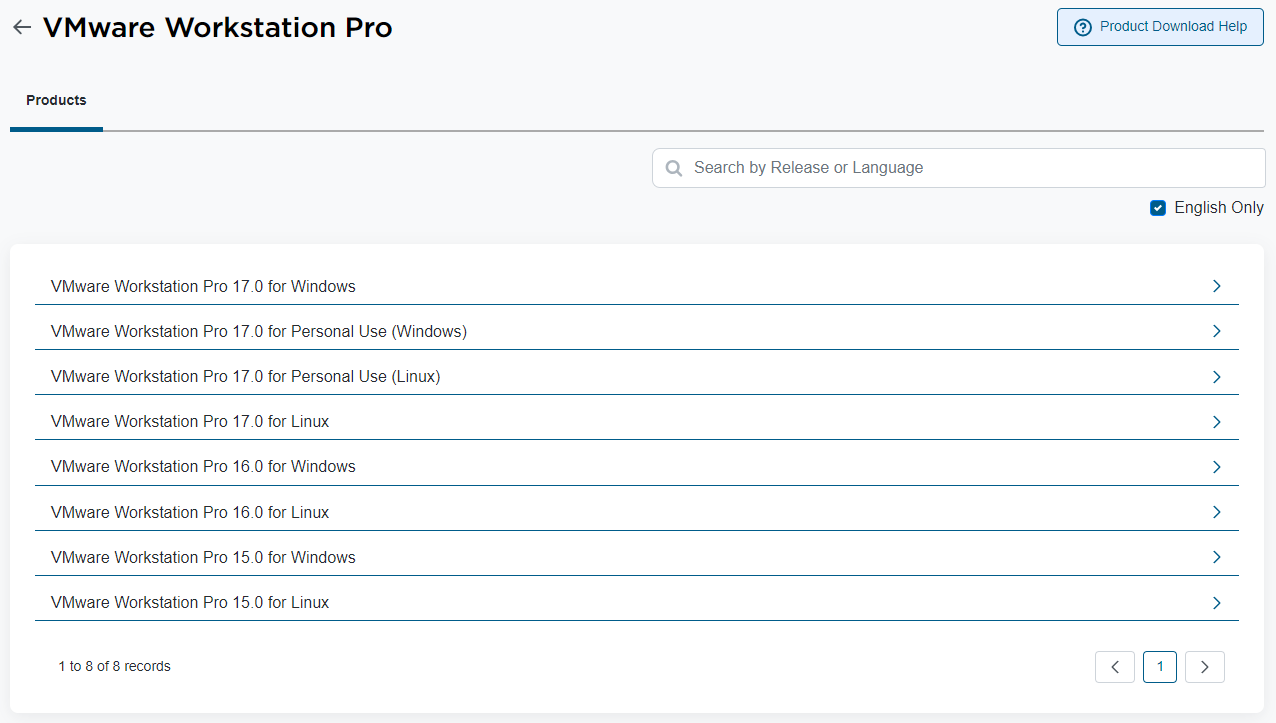1276x723 pixels.
Task: Go to next page of records
Action: 1205,667
